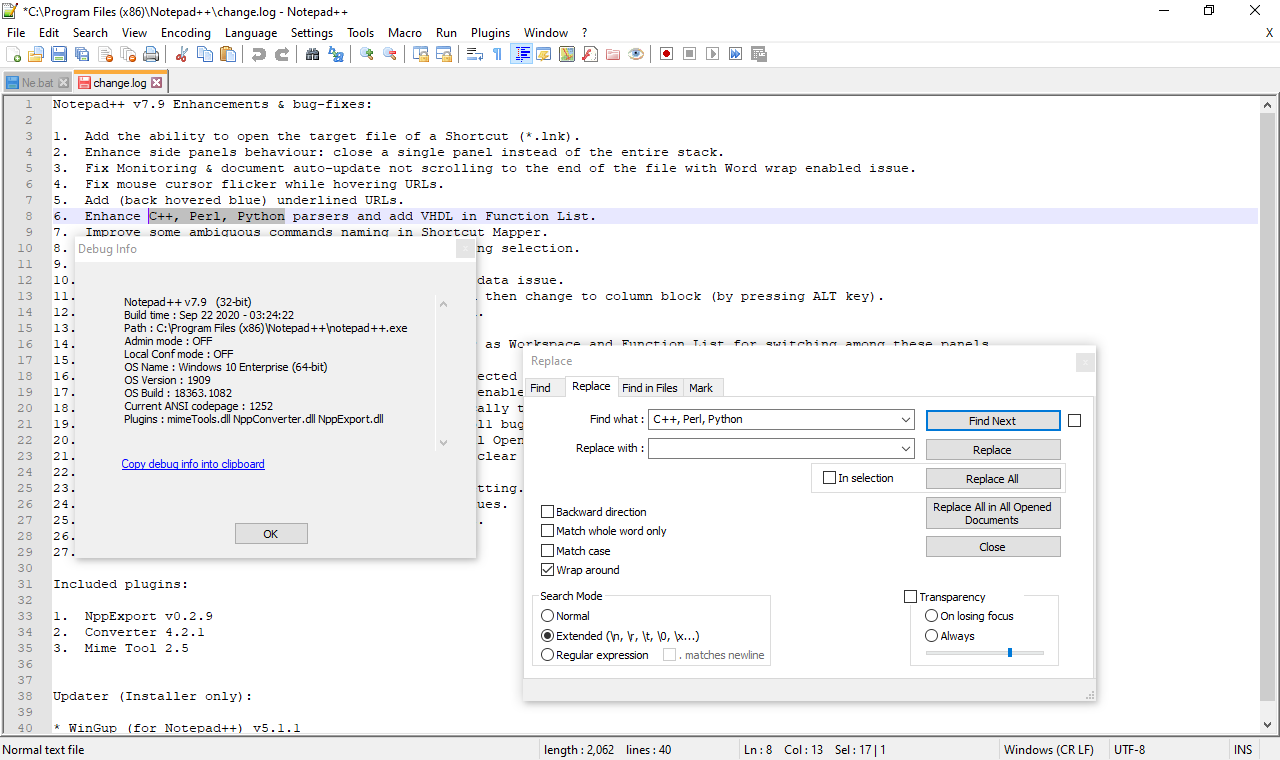Click the editor's vertical scrollbar
Image resolution: width=1280 pixels, height=760 pixels.
(x=1268, y=415)
